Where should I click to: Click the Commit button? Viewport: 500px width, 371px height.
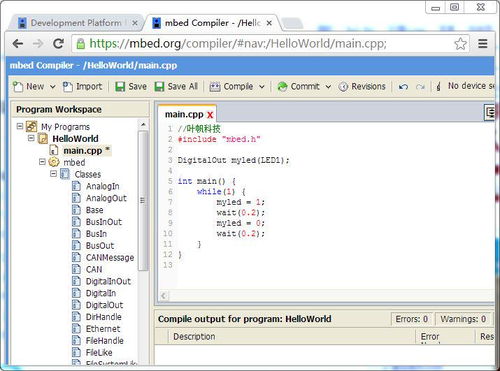pyautogui.click(x=298, y=87)
